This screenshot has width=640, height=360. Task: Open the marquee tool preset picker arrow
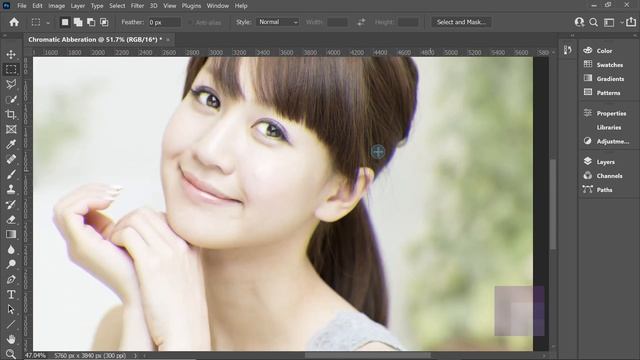[48, 23]
